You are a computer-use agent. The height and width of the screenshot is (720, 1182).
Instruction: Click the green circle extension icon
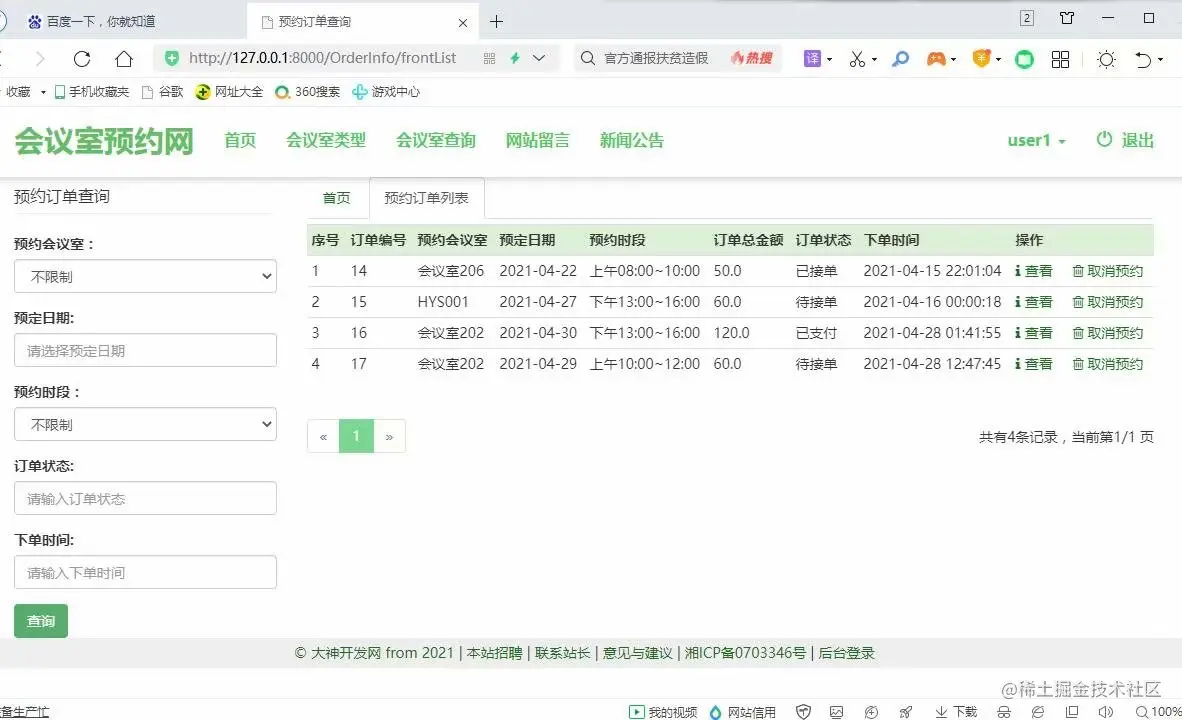coord(1024,59)
